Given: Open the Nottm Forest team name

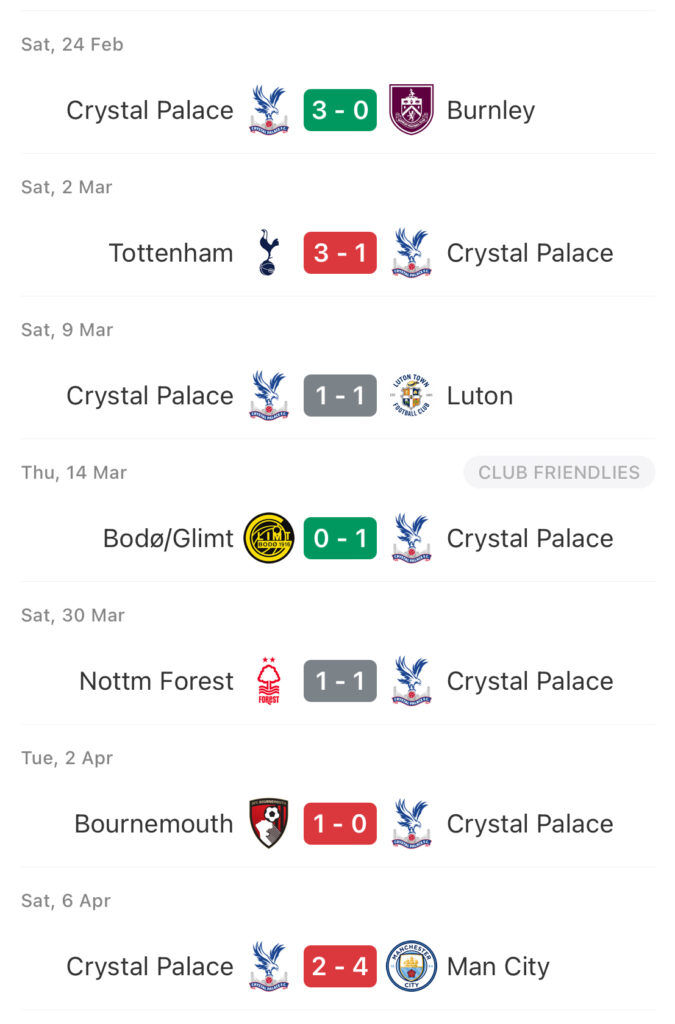Looking at the screenshot, I should [x=156, y=681].
